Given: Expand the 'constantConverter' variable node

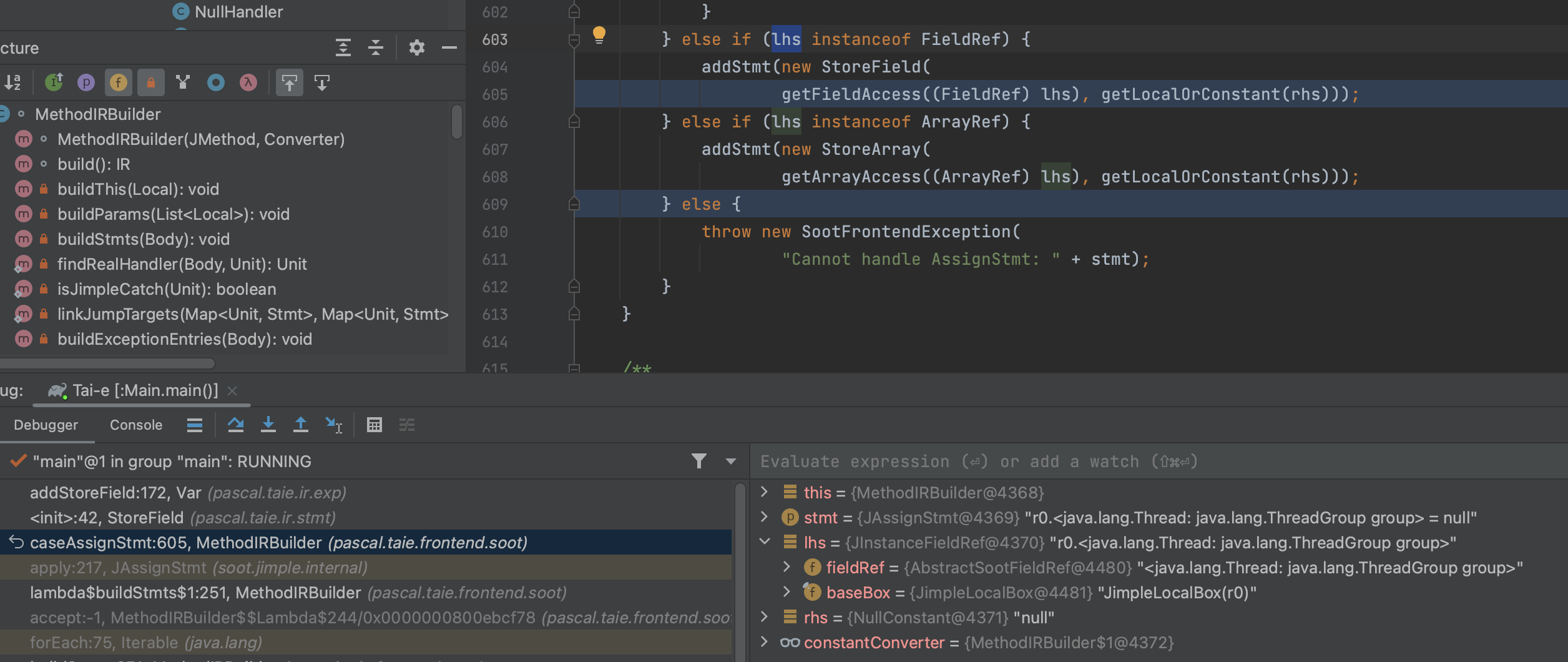Looking at the screenshot, I should pos(764,642).
